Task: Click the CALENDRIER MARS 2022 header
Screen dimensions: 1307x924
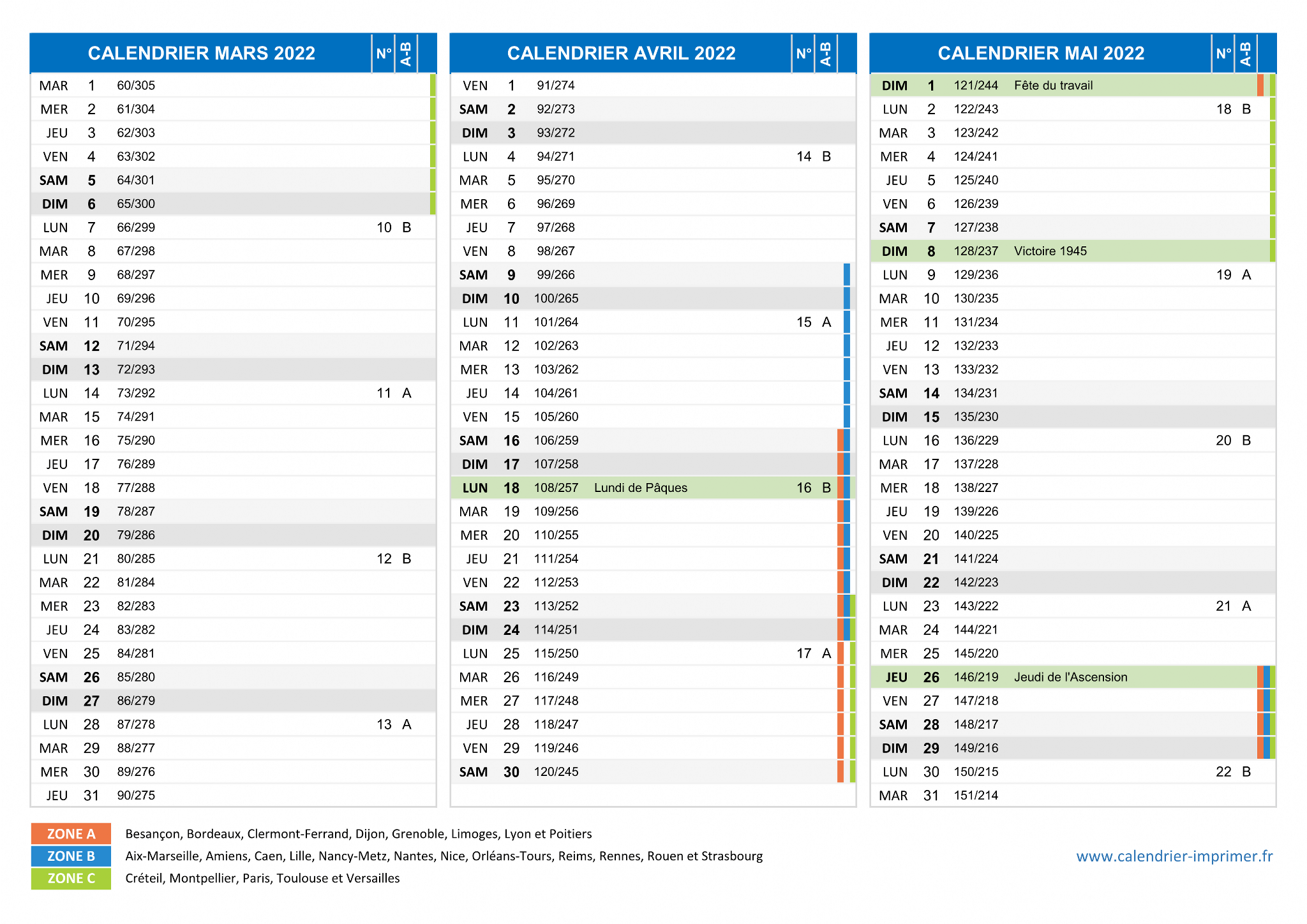Action: 202,53
